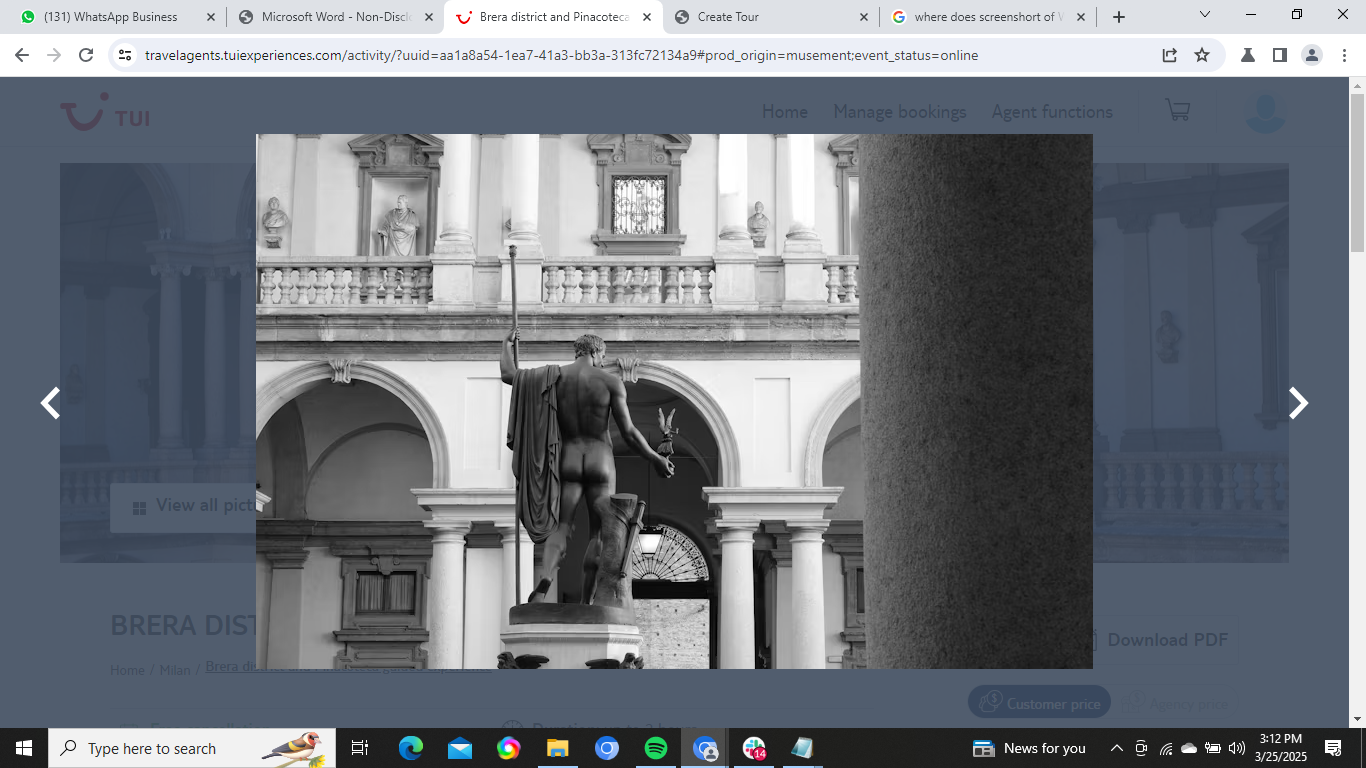
Task: Close the Create Tour tab
Action: 863,17
